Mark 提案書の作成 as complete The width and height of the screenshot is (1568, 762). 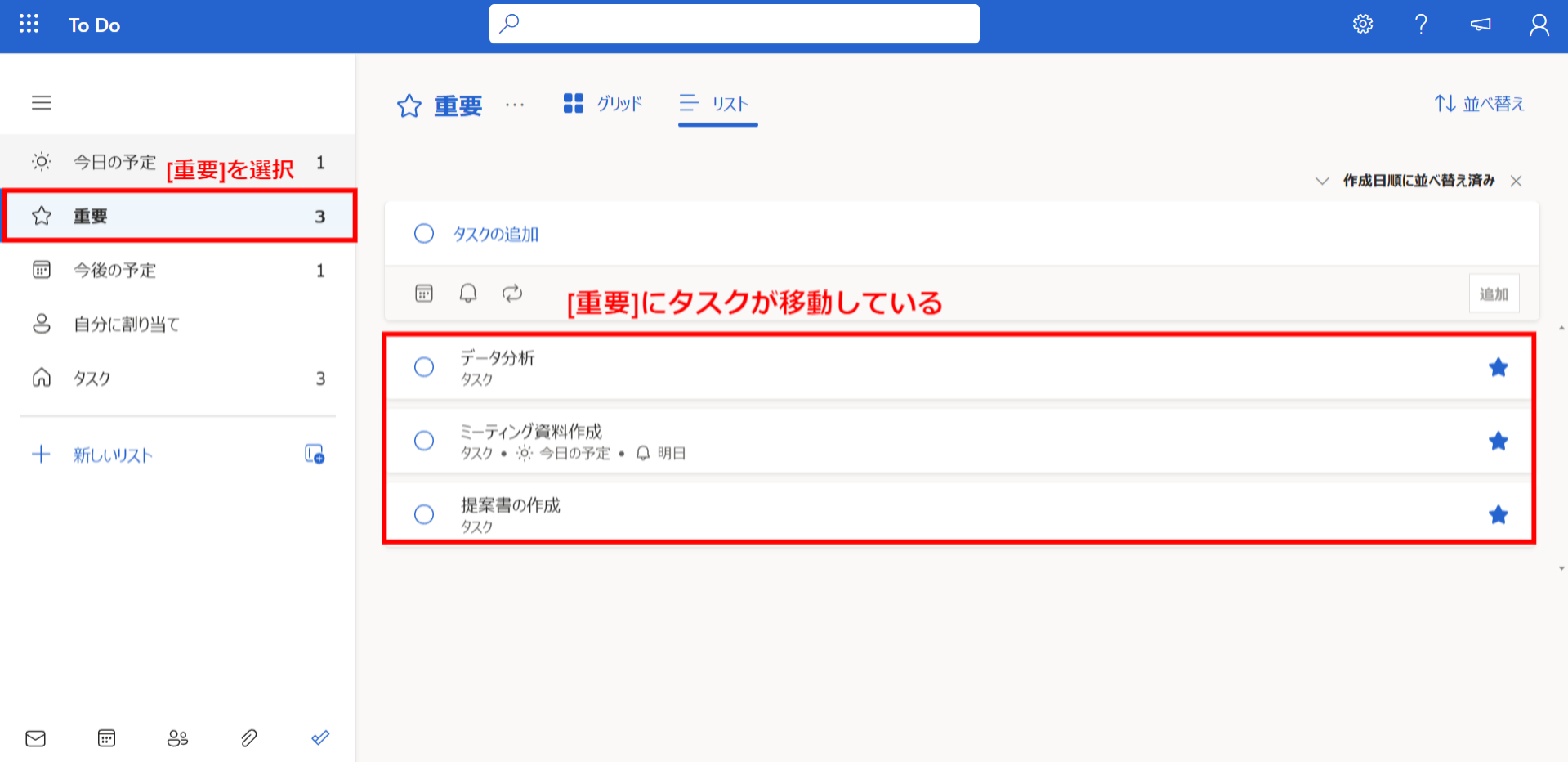tap(424, 514)
